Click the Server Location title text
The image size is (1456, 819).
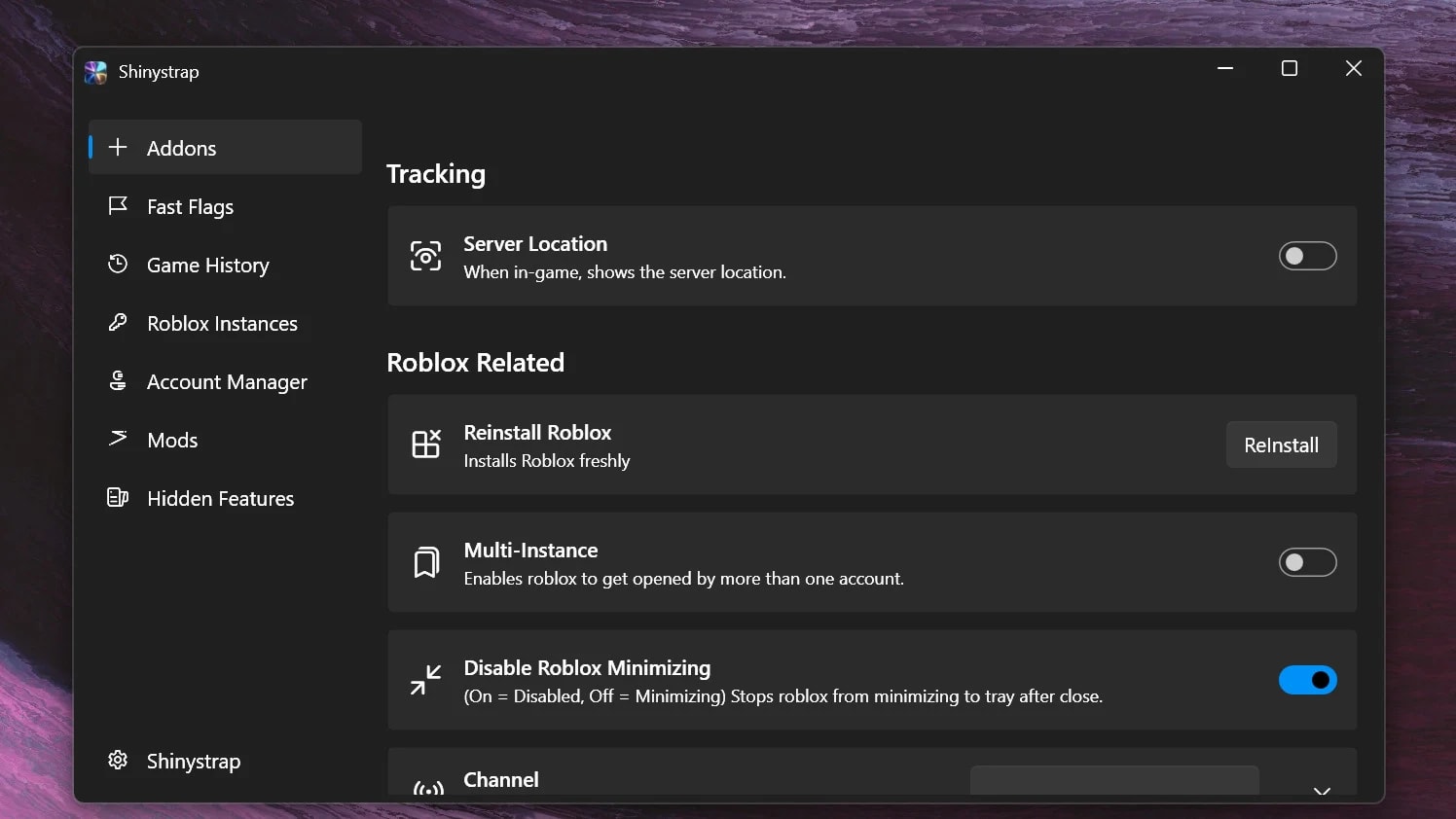pos(535,243)
